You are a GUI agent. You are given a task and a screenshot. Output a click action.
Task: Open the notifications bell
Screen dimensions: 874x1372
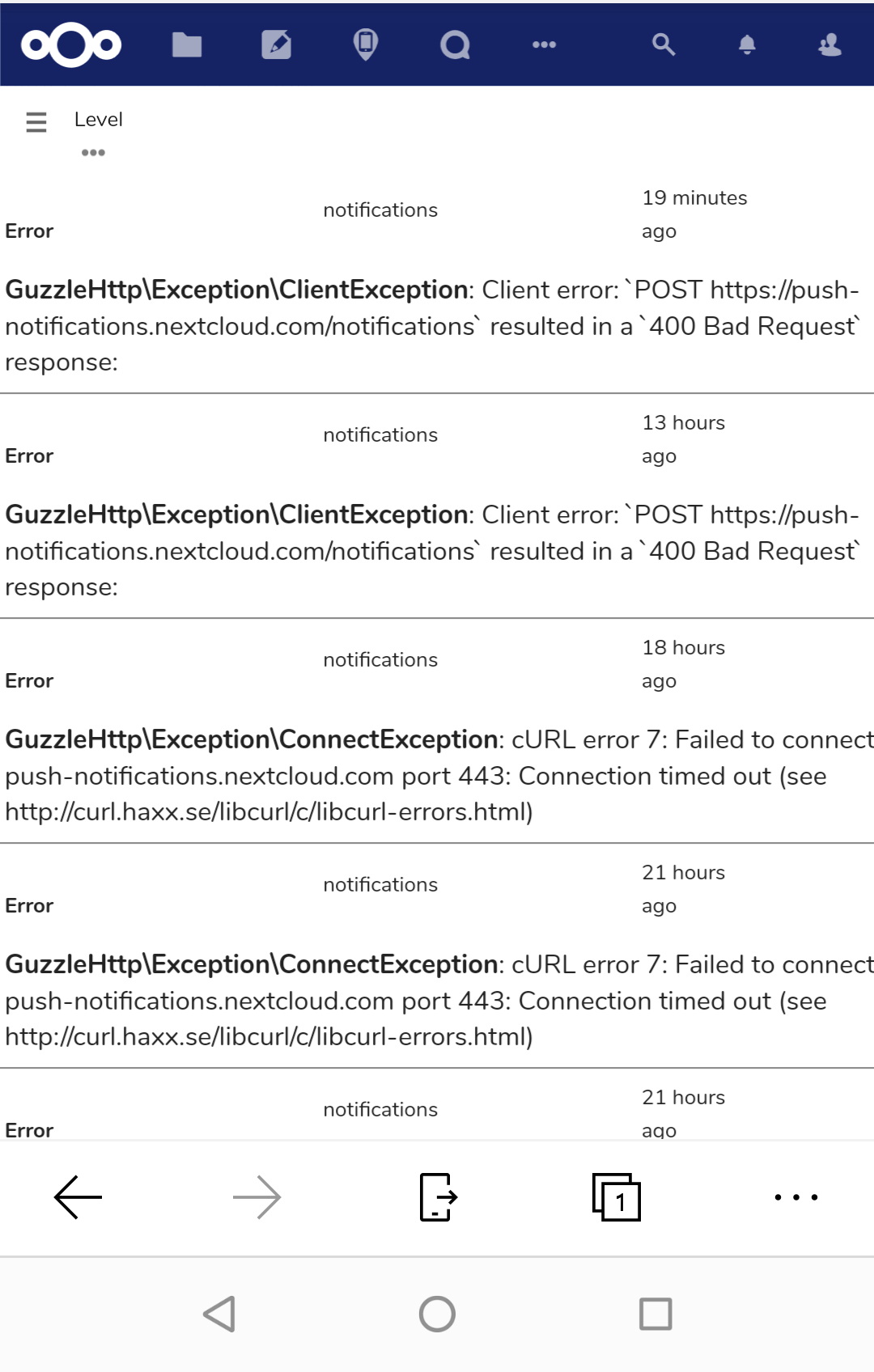click(x=746, y=44)
